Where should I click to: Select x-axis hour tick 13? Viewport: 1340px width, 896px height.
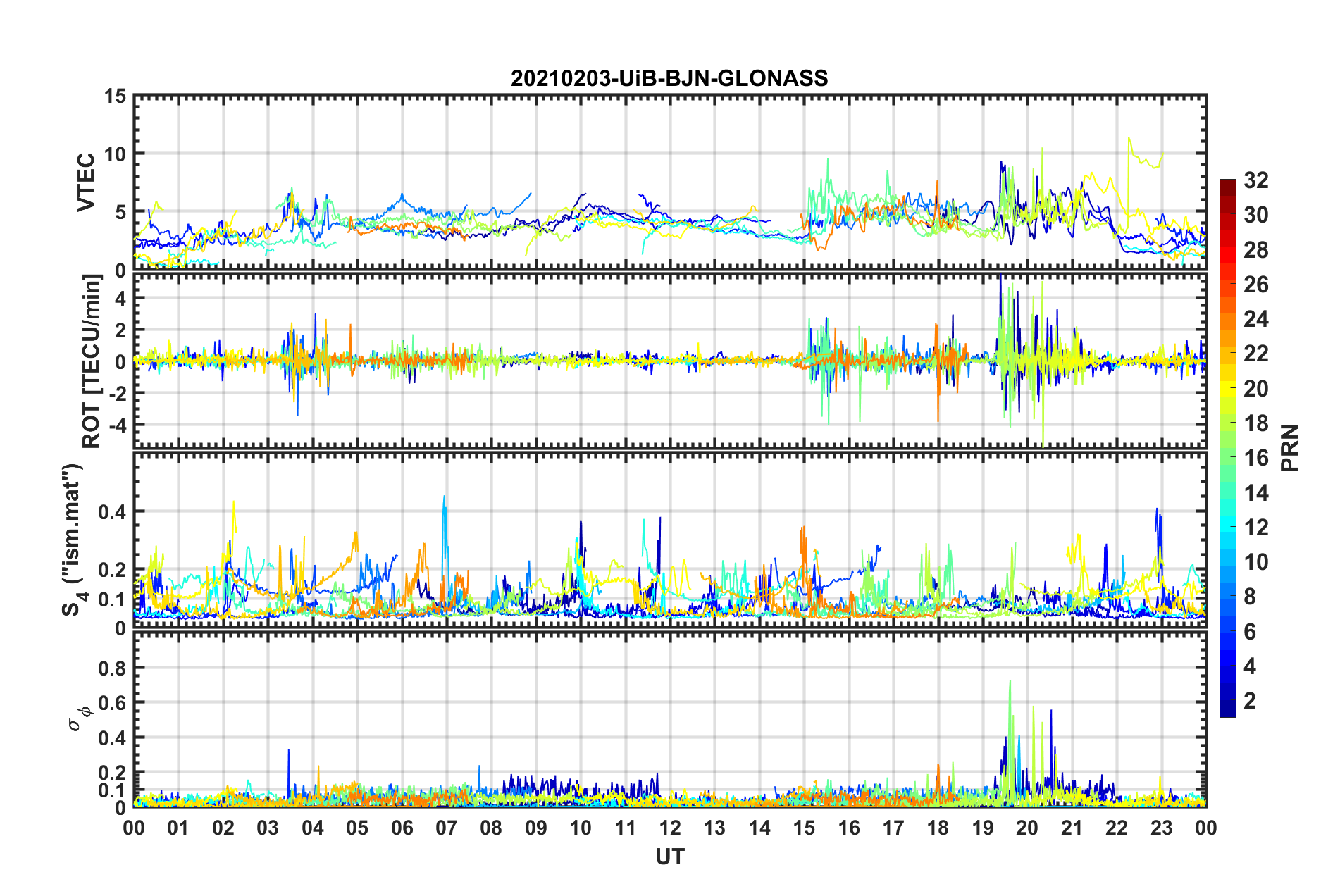[x=714, y=828]
